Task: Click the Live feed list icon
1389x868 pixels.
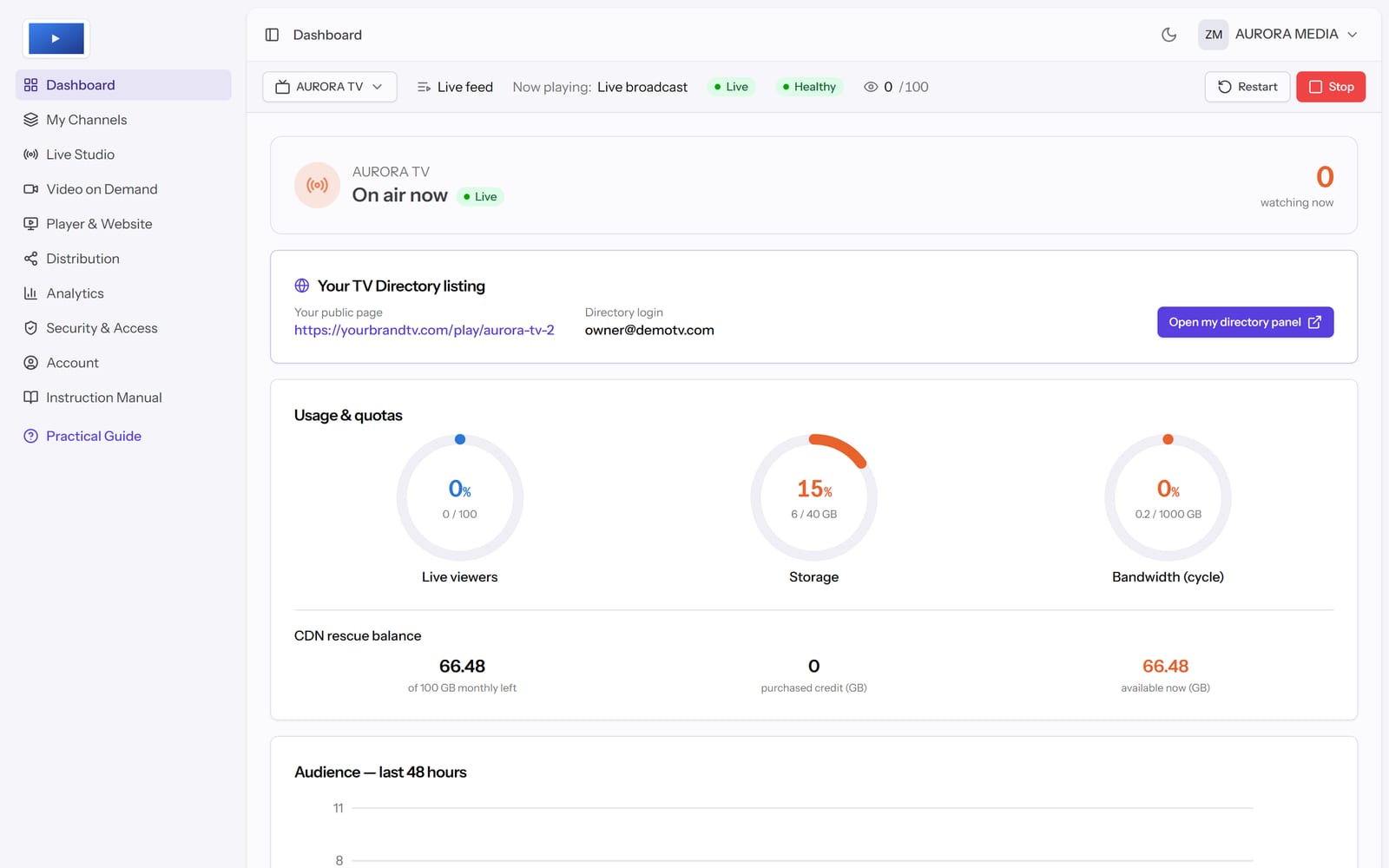Action: 424,87
